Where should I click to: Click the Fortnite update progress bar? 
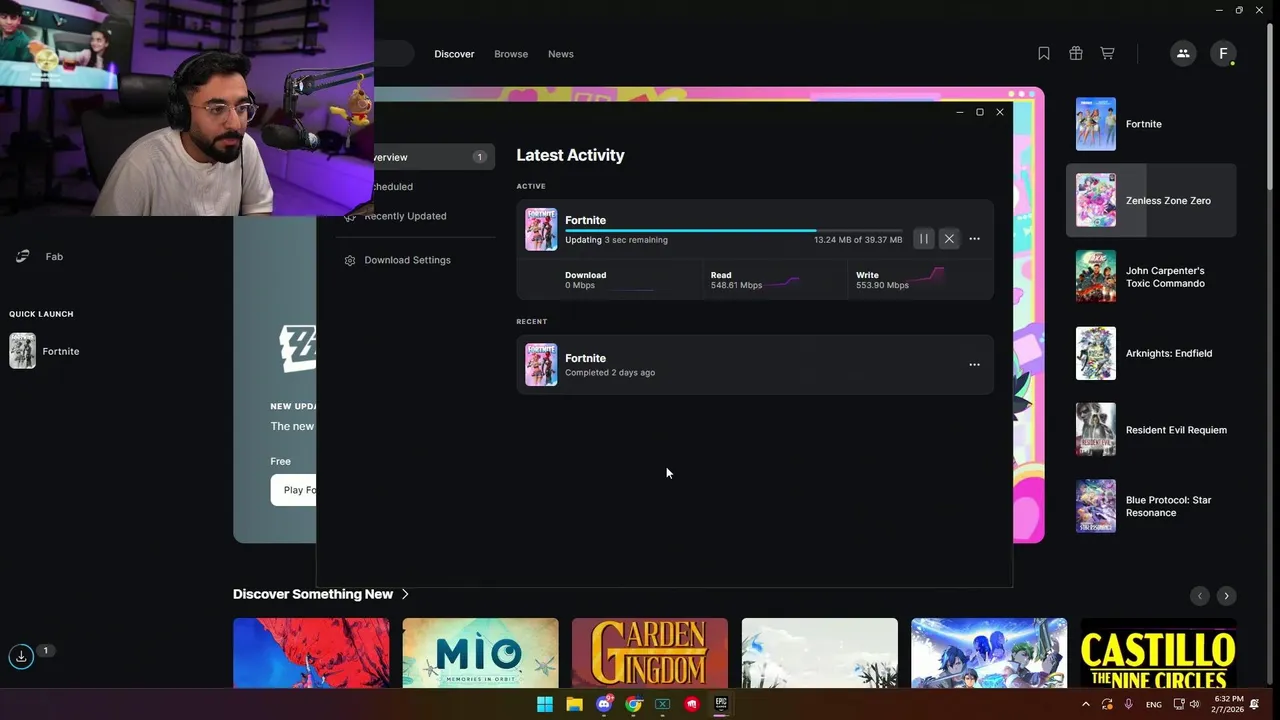pyautogui.click(x=733, y=231)
